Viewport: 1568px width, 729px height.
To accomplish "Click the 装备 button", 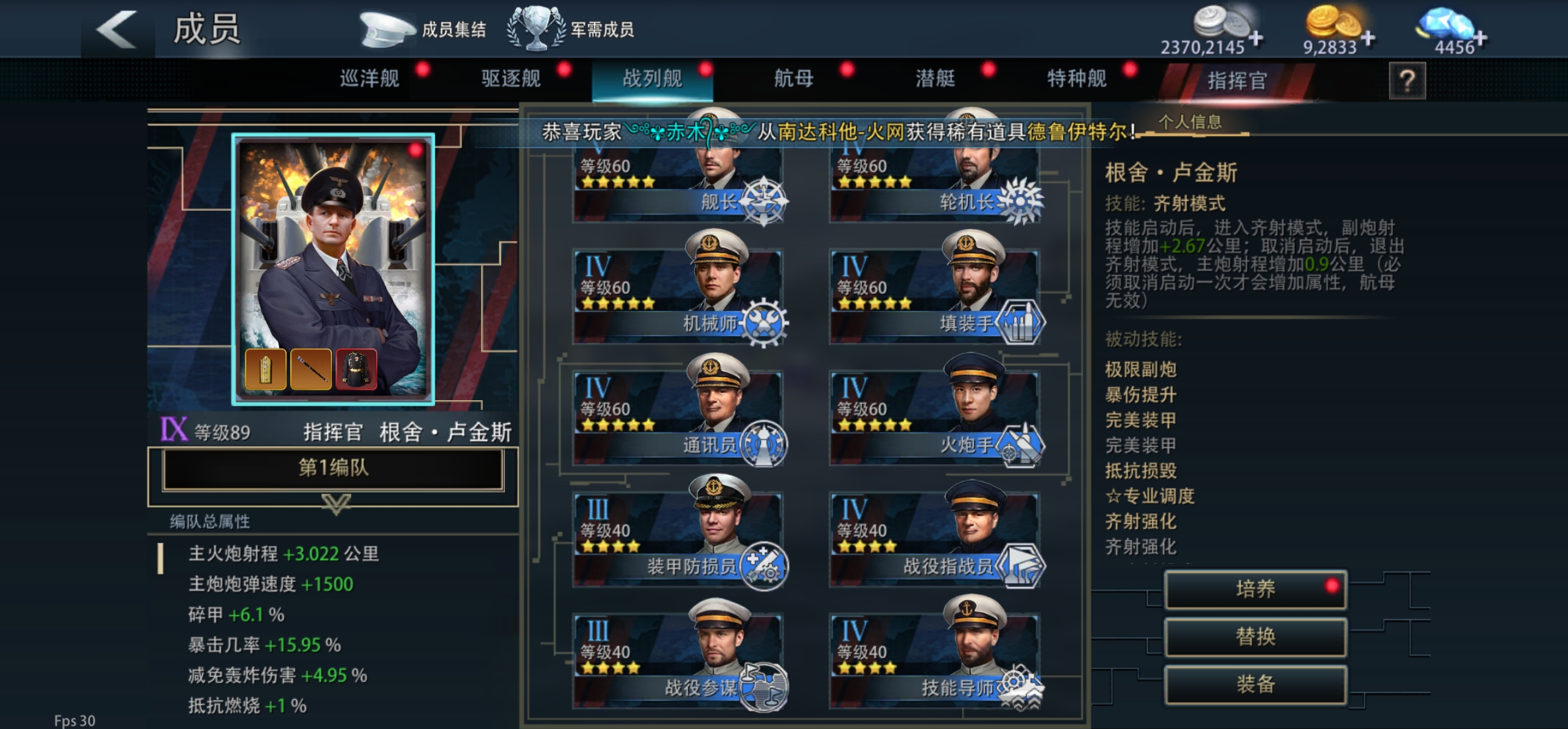I will 1255,684.
